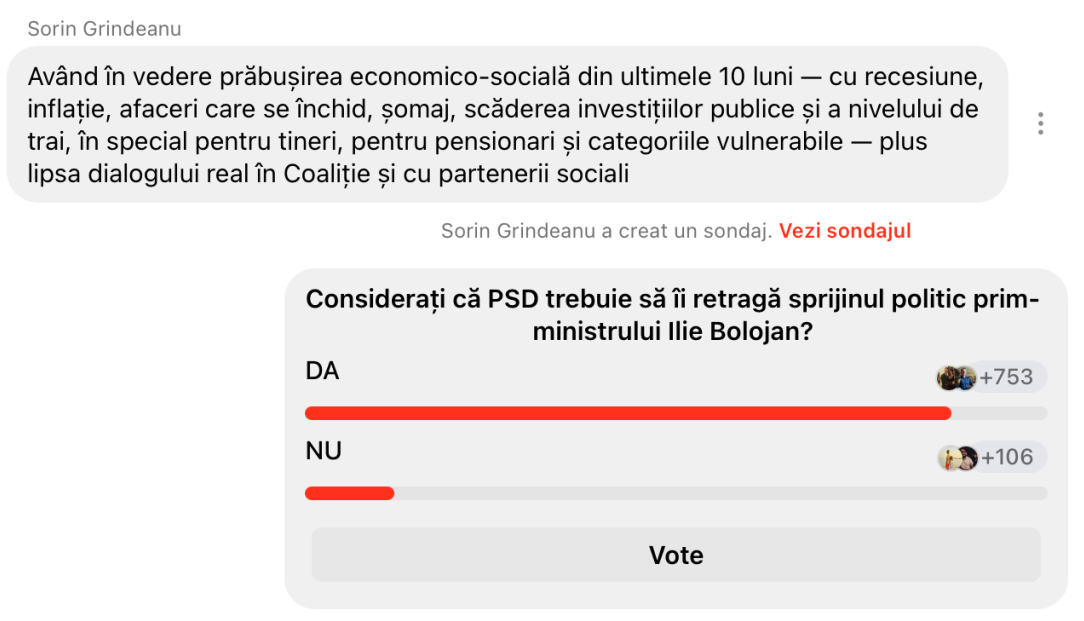Open the Vezi sondajul link
1084x621 pixels.
845,231
